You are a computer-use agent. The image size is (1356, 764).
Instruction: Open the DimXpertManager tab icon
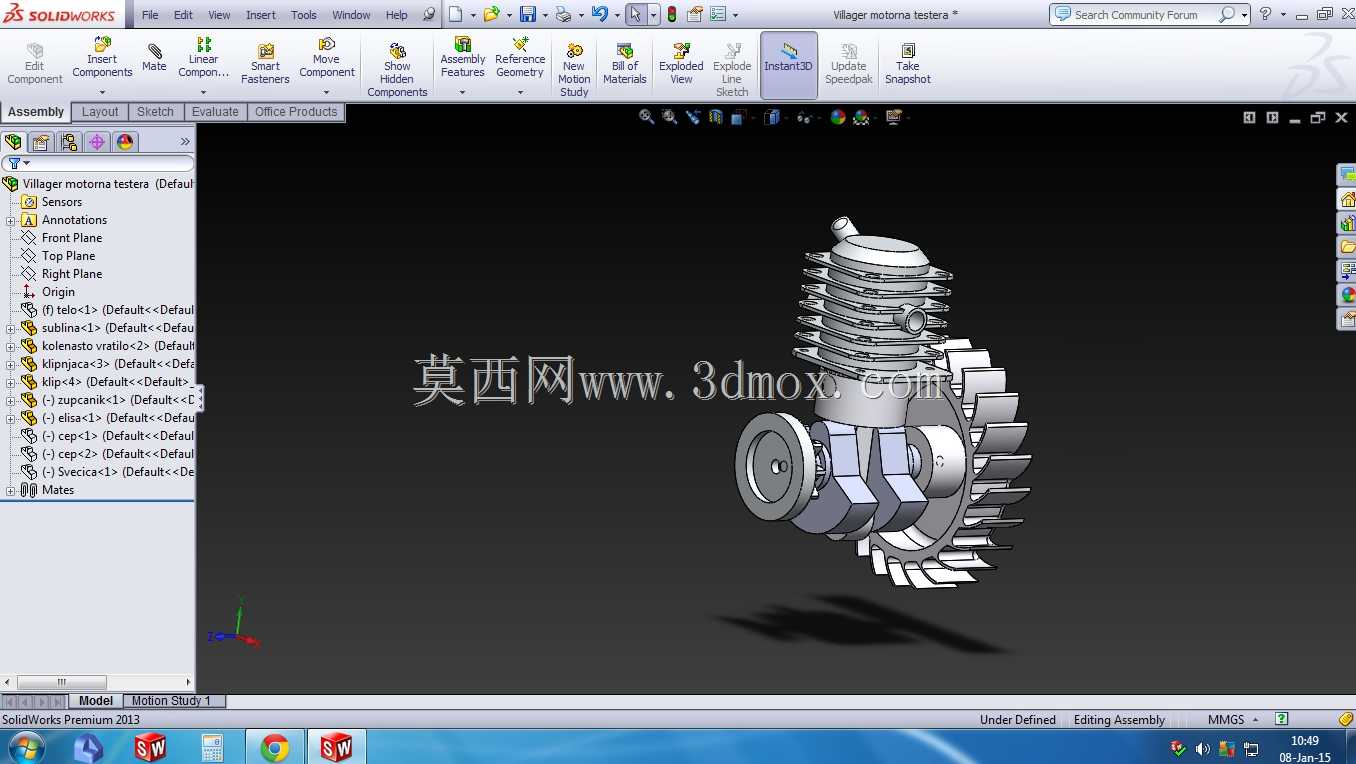(x=97, y=142)
